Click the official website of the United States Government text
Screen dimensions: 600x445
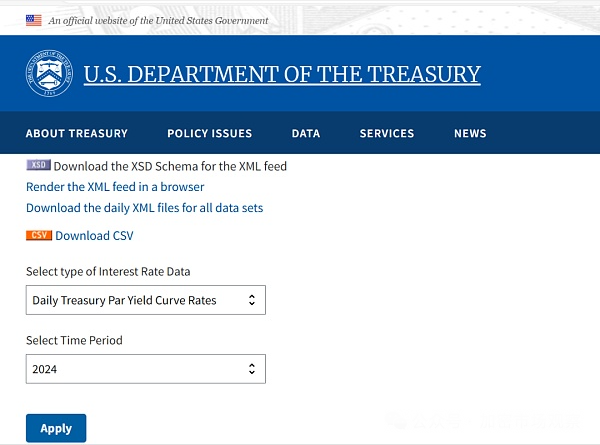pos(159,20)
